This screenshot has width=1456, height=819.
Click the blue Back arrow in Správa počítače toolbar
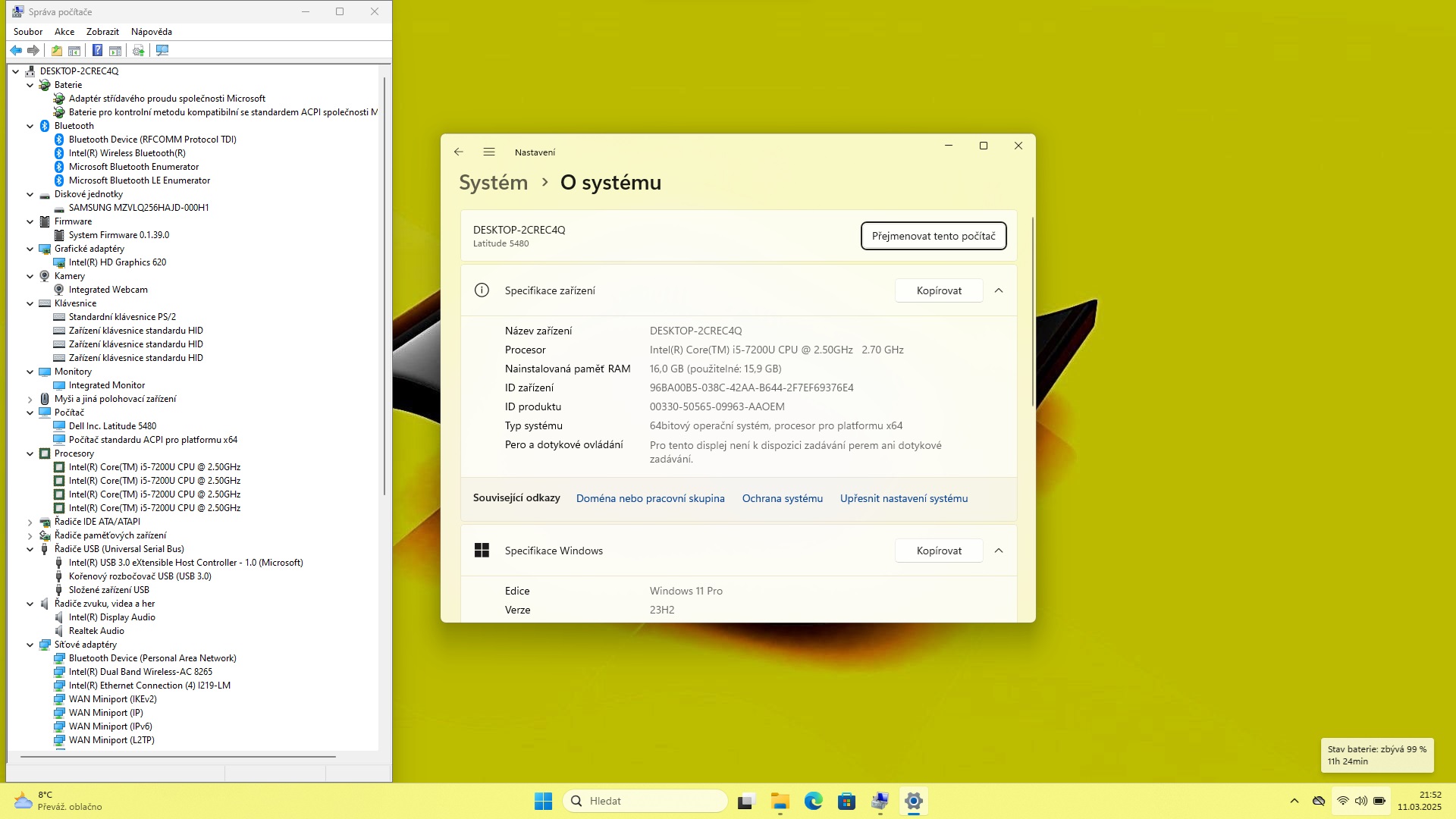pyautogui.click(x=16, y=50)
